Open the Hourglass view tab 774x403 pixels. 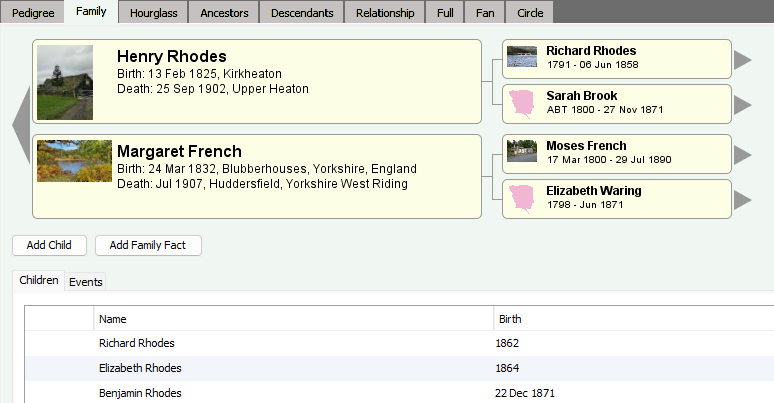click(154, 13)
